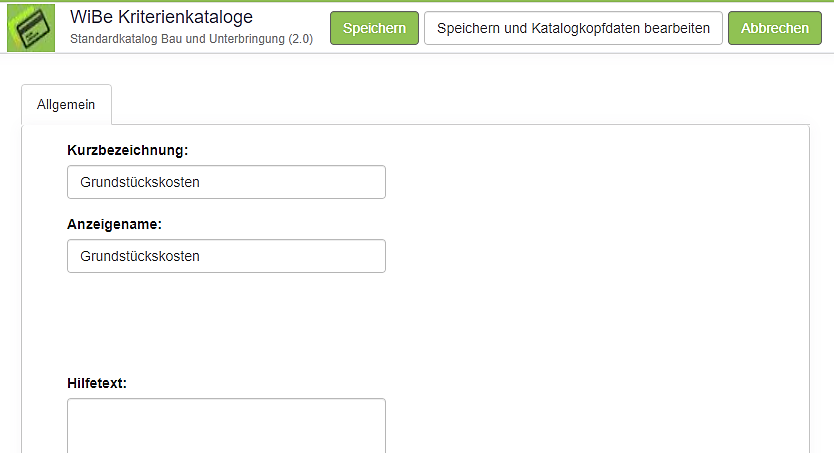Click inside the Hilfetext text area
The width and height of the screenshot is (834, 453).
(x=226, y=425)
